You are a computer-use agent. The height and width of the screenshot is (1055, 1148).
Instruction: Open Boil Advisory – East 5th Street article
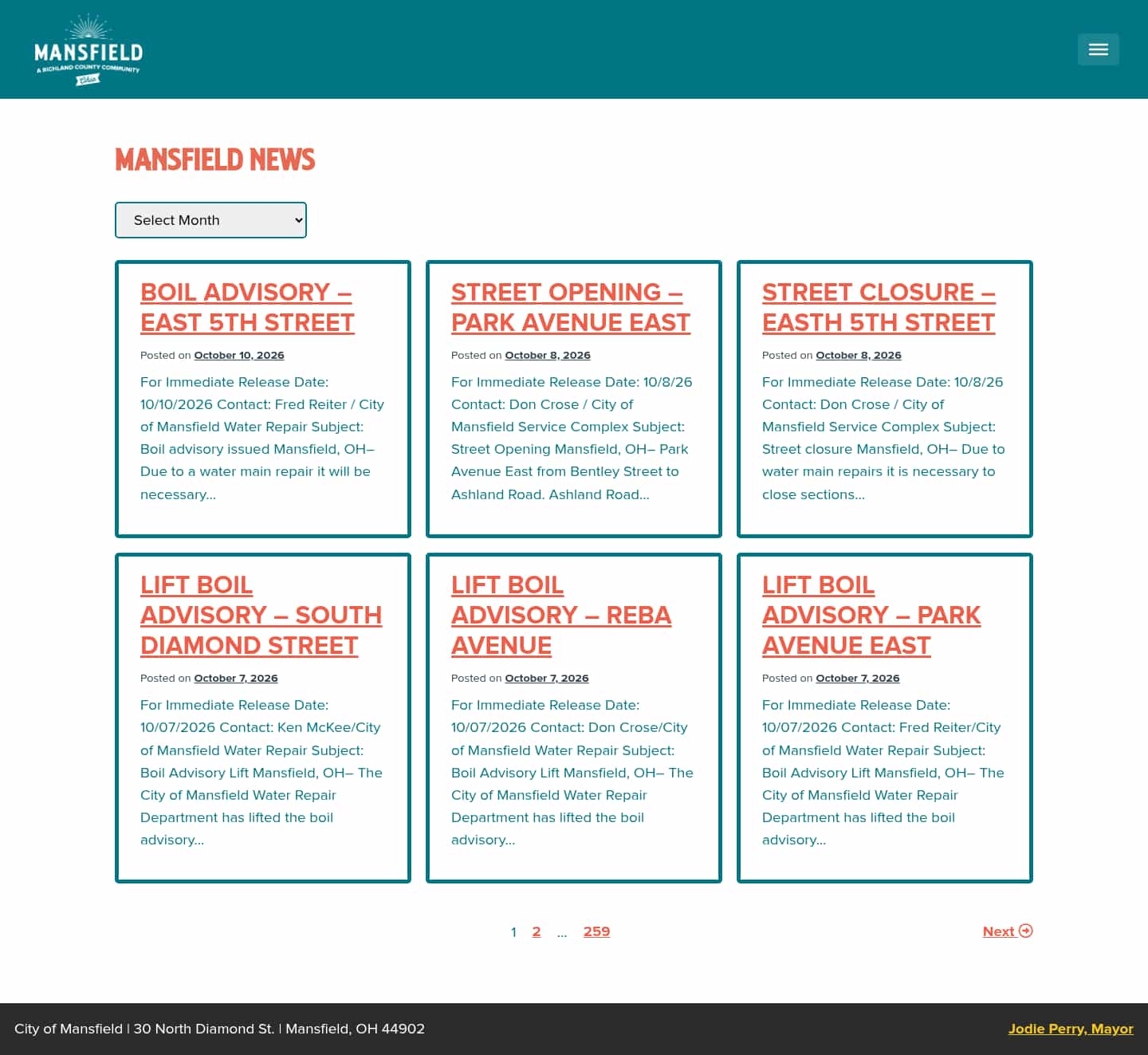click(x=247, y=307)
